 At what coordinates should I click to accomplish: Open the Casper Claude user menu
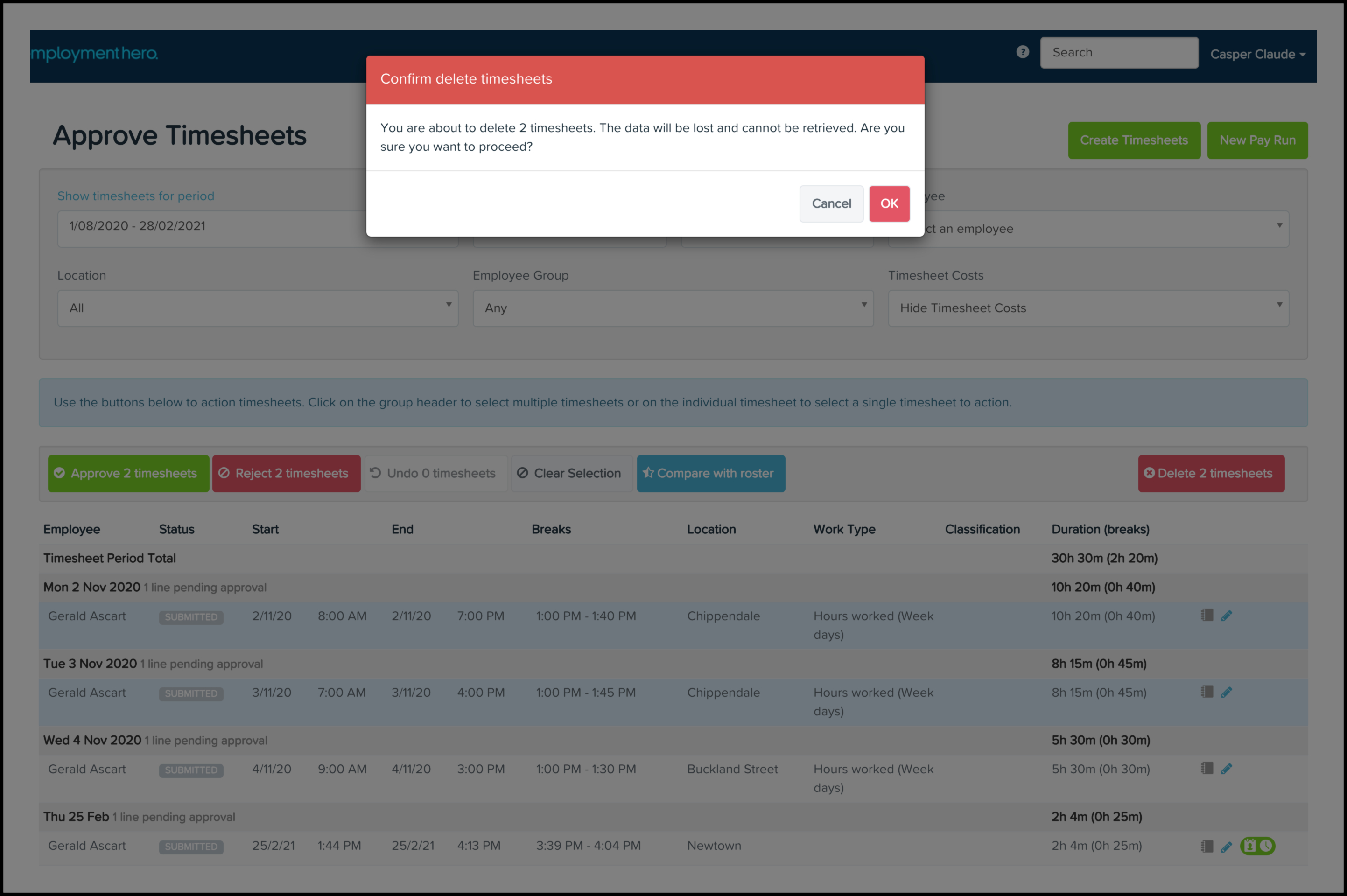pos(1257,54)
